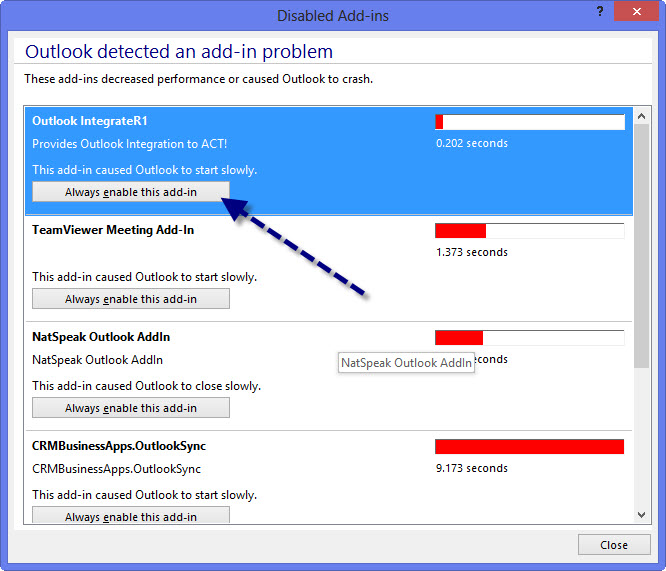
Task: Click the 0.202 seconds progress bar
Action: pyautogui.click(x=530, y=122)
